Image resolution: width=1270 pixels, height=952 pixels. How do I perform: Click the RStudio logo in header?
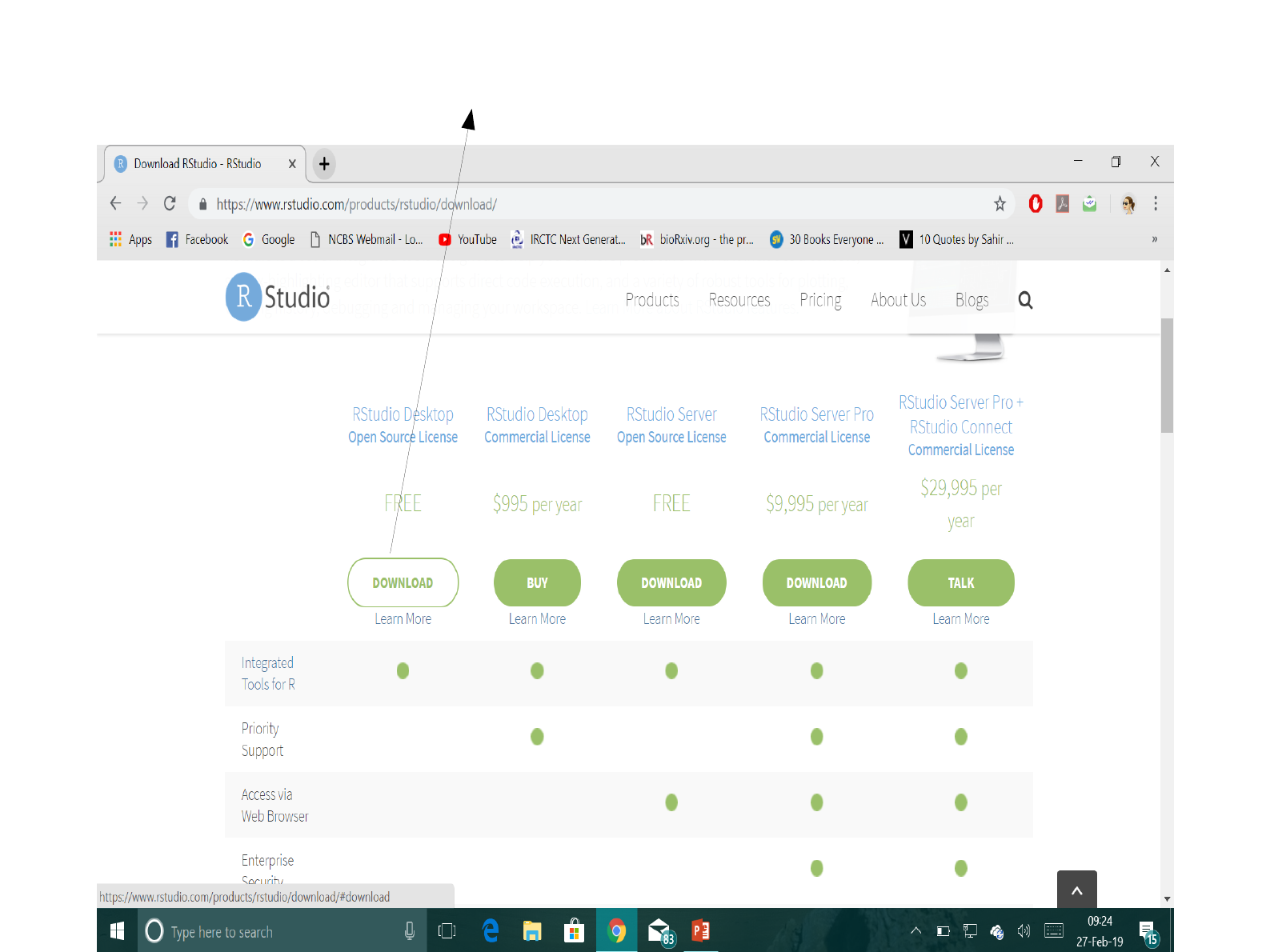pos(278,297)
